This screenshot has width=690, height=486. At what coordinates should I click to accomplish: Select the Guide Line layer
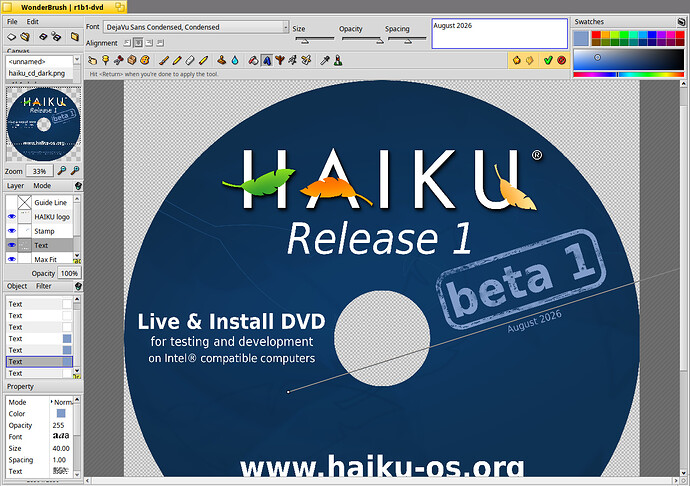[x=51, y=202]
